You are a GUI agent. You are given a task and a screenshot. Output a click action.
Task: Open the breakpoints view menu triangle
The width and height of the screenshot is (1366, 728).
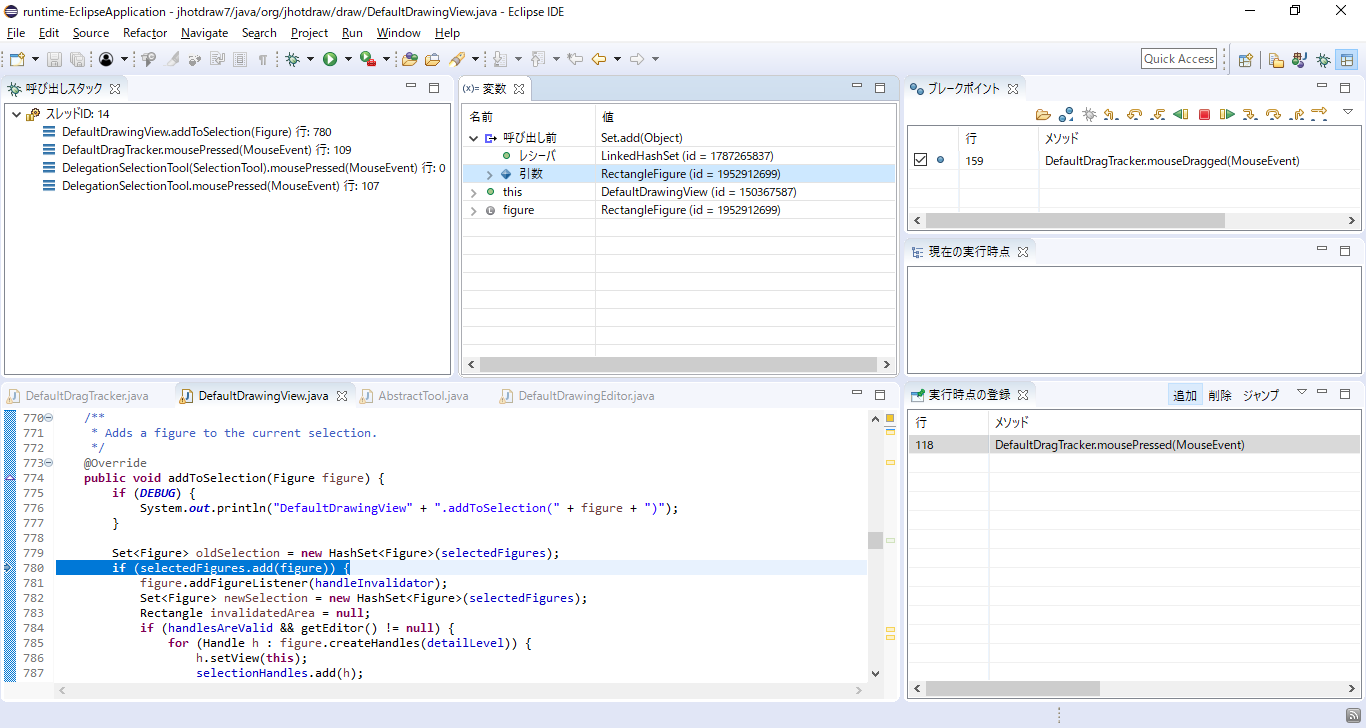coord(1348,111)
